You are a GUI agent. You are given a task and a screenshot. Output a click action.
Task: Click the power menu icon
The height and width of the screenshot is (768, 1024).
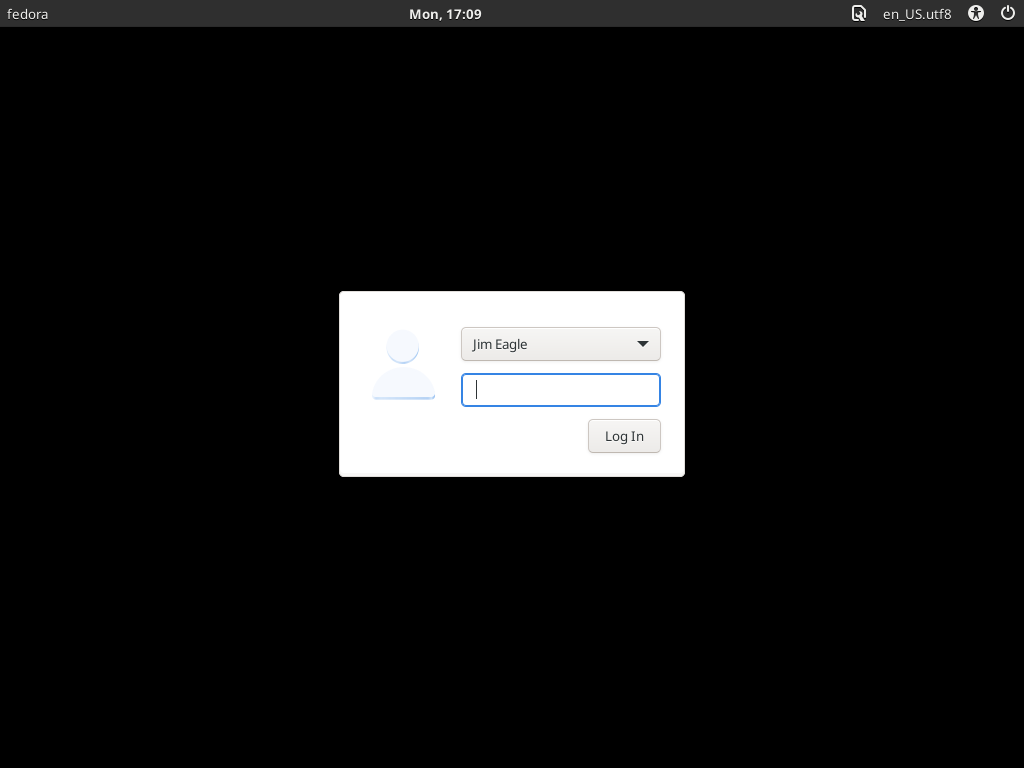[x=1008, y=13]
